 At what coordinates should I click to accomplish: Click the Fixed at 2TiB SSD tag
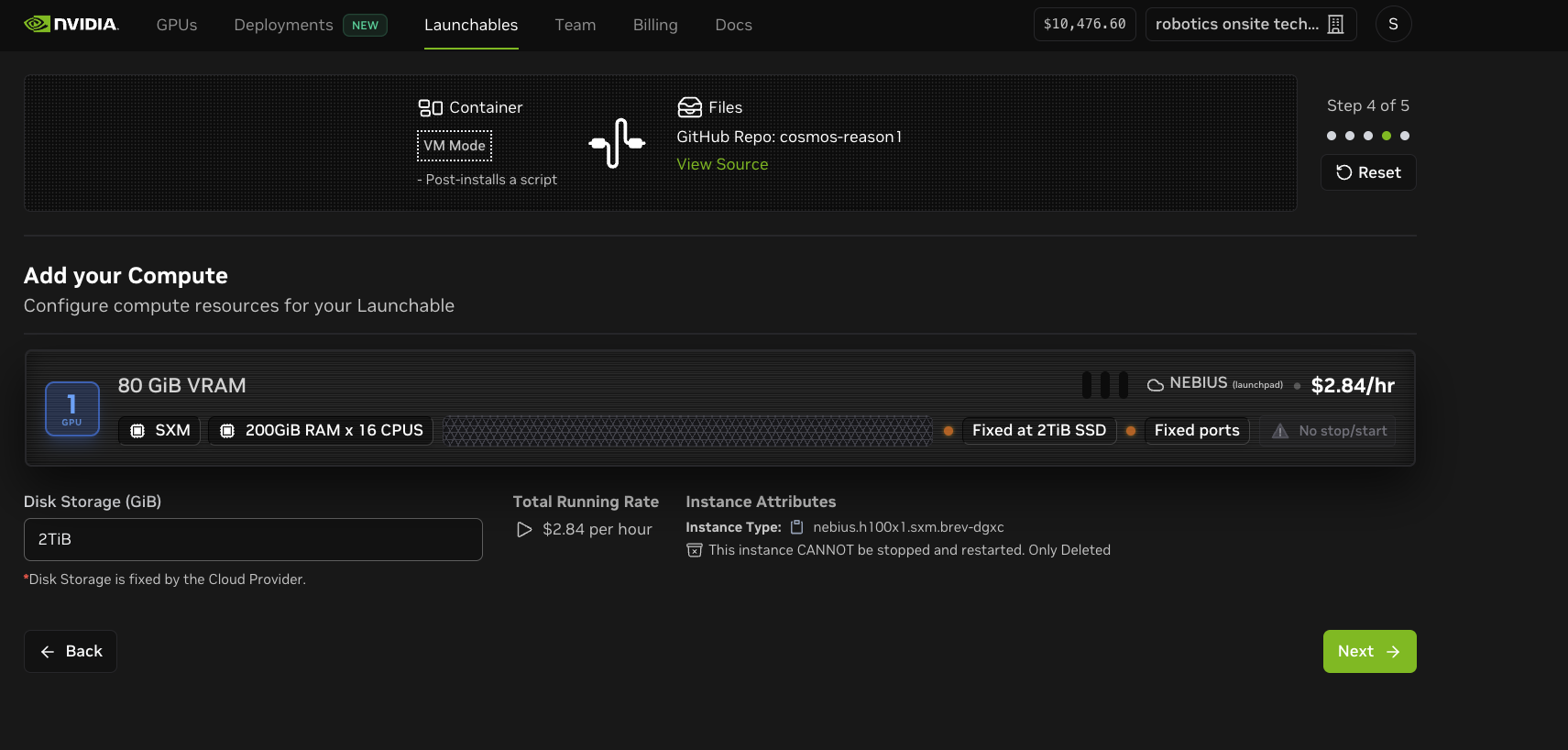point(1039,430)
